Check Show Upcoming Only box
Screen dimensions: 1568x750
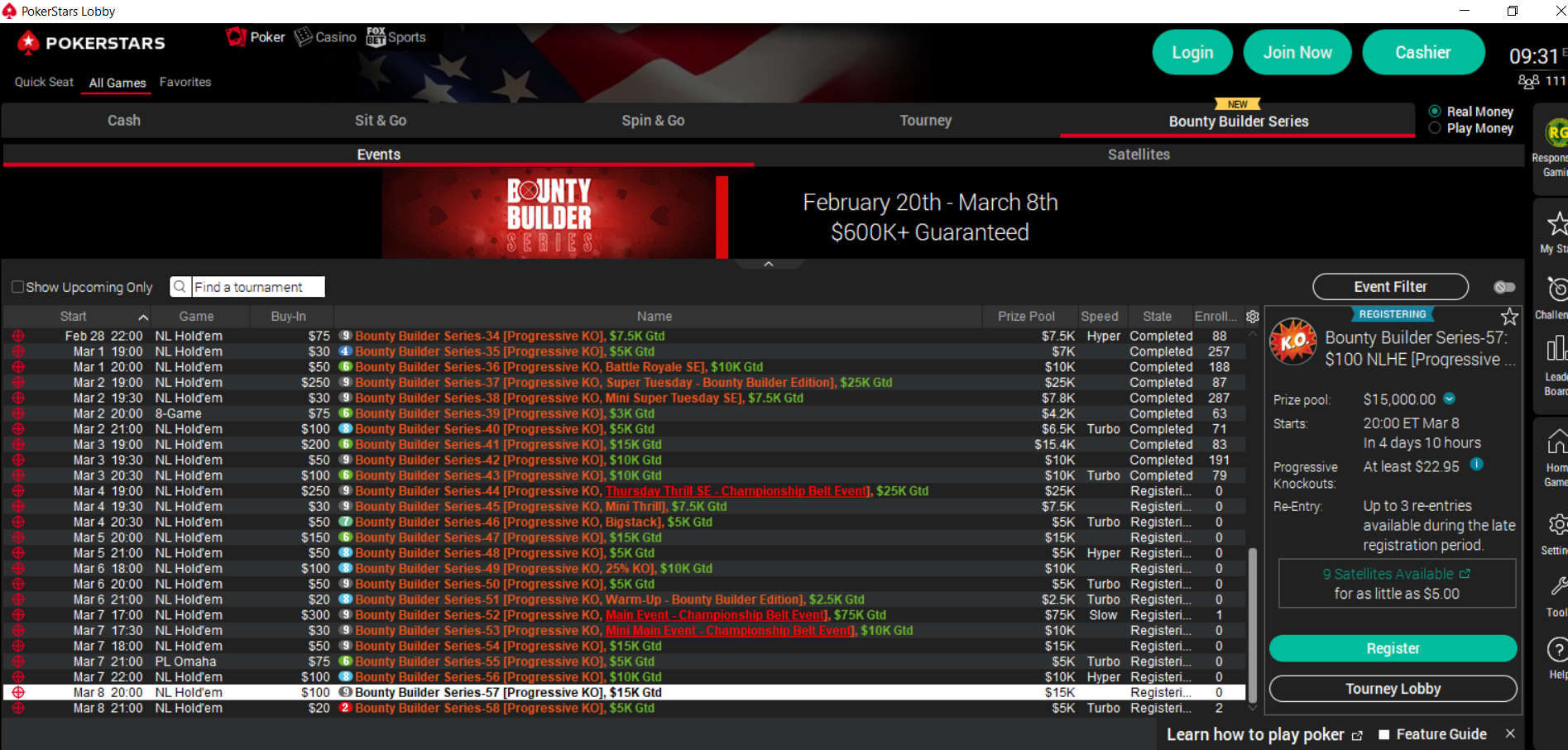pyautogui.click(x=17, y=287)
